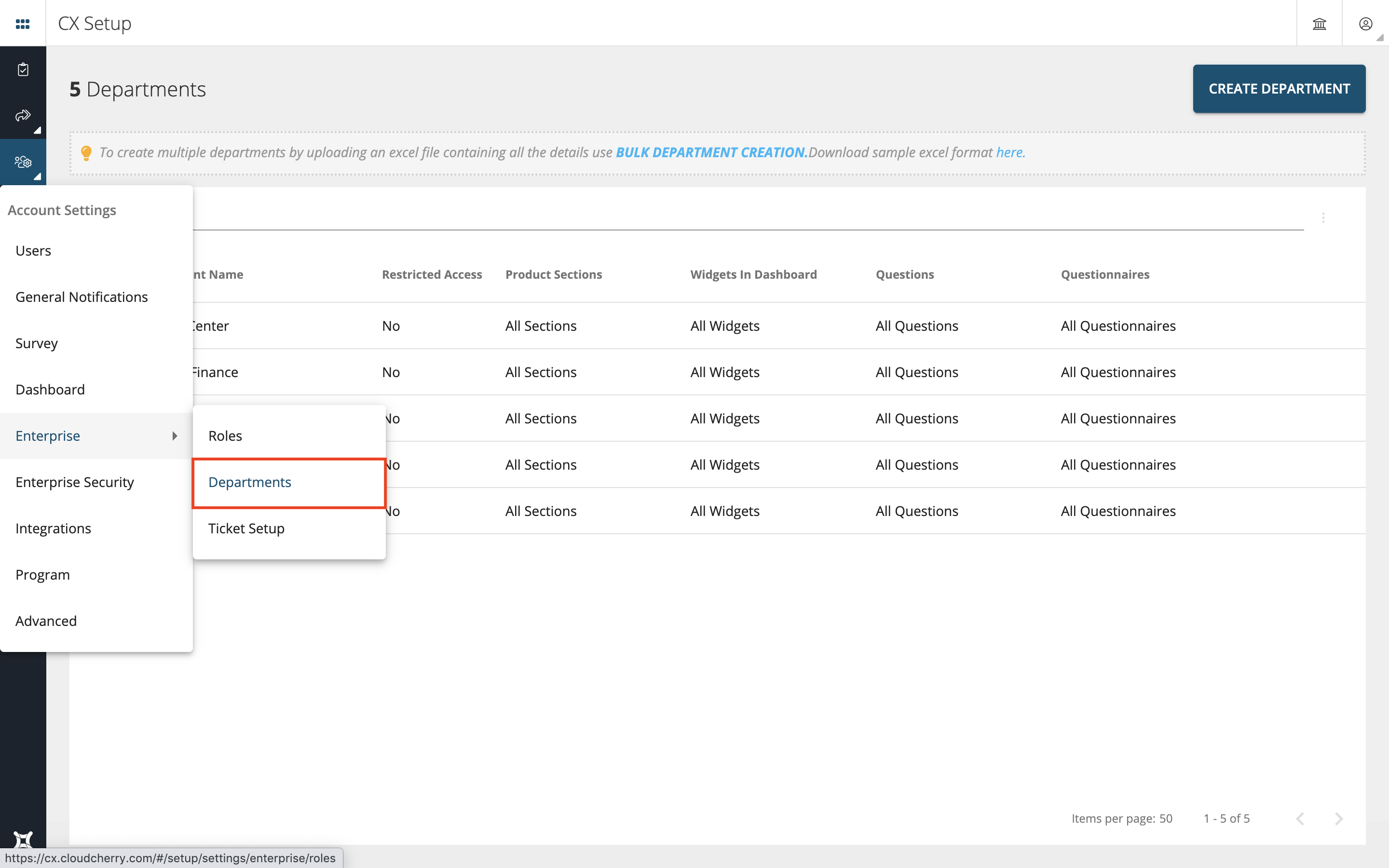Click Items per page: 50 text

pos(1121,819)
